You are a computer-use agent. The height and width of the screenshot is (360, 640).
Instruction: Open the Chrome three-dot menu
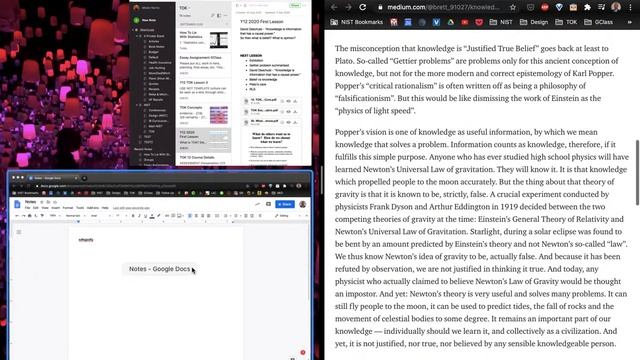[631, 7]
